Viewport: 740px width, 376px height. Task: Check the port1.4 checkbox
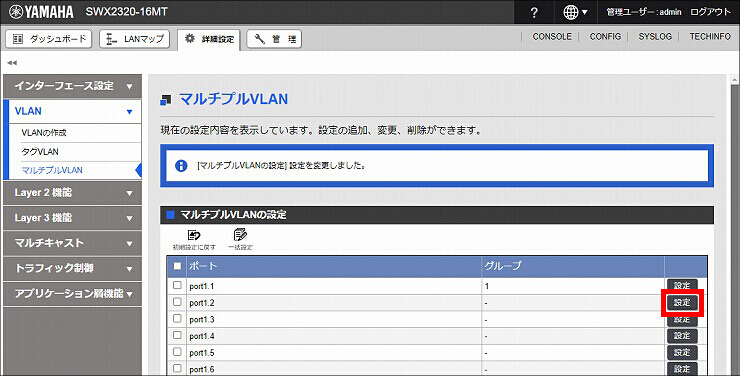pyautogui.click(x=177, y=335)
